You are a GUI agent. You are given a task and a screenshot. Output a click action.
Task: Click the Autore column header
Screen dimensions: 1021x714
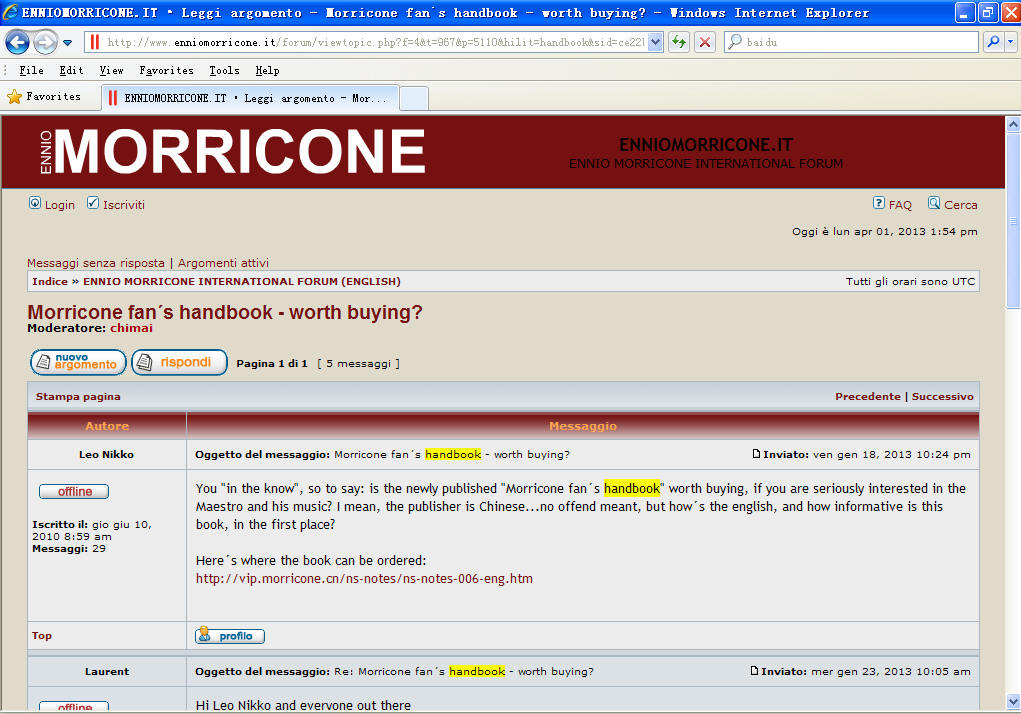click(x=107, y=426)
